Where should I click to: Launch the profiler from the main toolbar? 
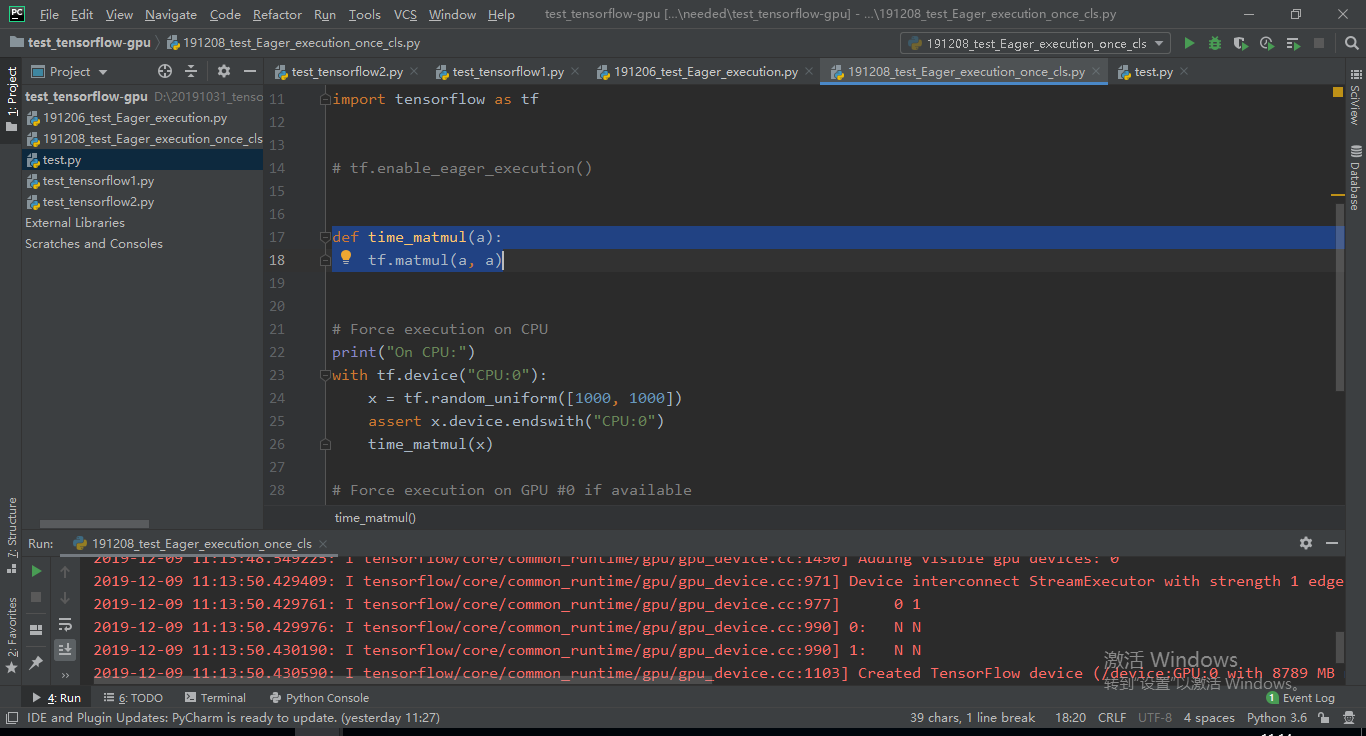point(1267,43)
